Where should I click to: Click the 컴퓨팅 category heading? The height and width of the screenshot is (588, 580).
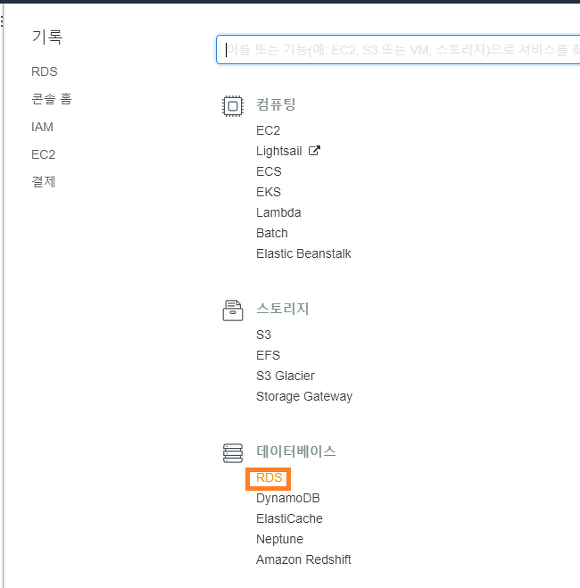(276, 104)
